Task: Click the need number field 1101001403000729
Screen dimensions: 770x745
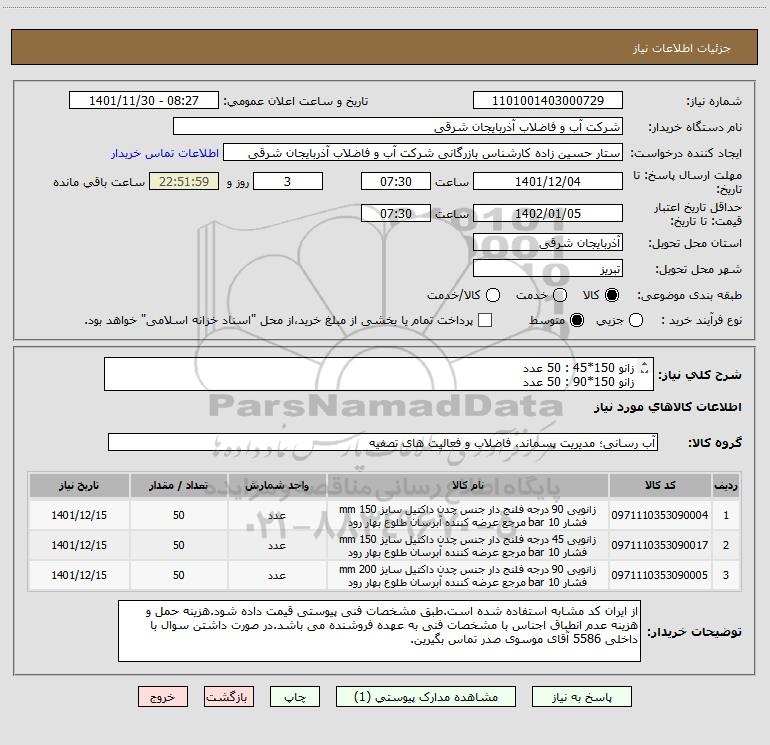Action: 548,101
